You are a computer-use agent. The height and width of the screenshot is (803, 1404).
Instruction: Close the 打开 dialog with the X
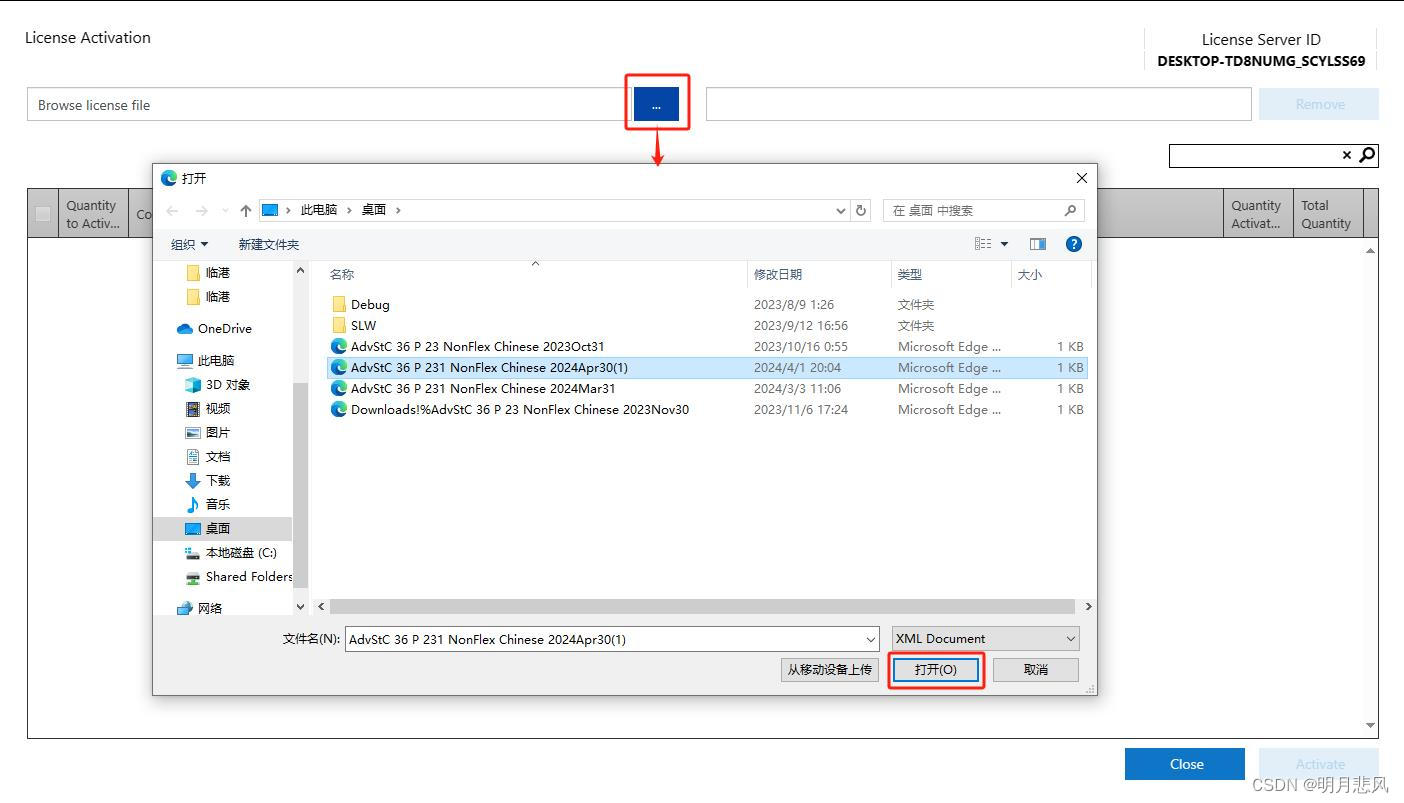[x=1081, y=178]
